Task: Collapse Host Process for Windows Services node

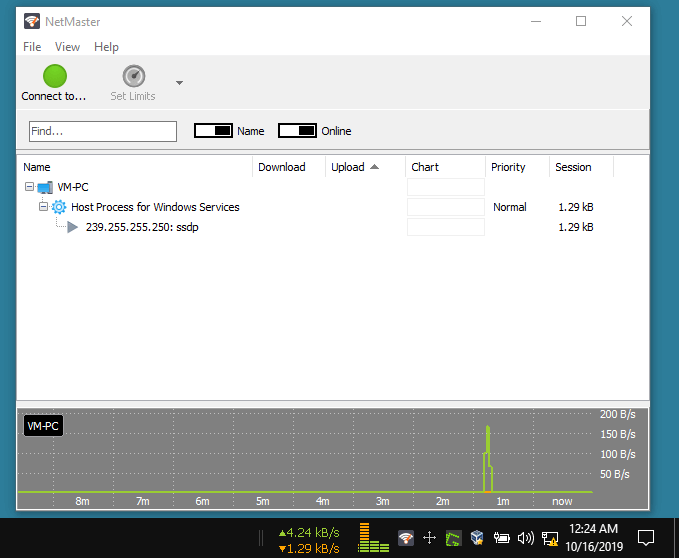Action: tap(43, 206)
